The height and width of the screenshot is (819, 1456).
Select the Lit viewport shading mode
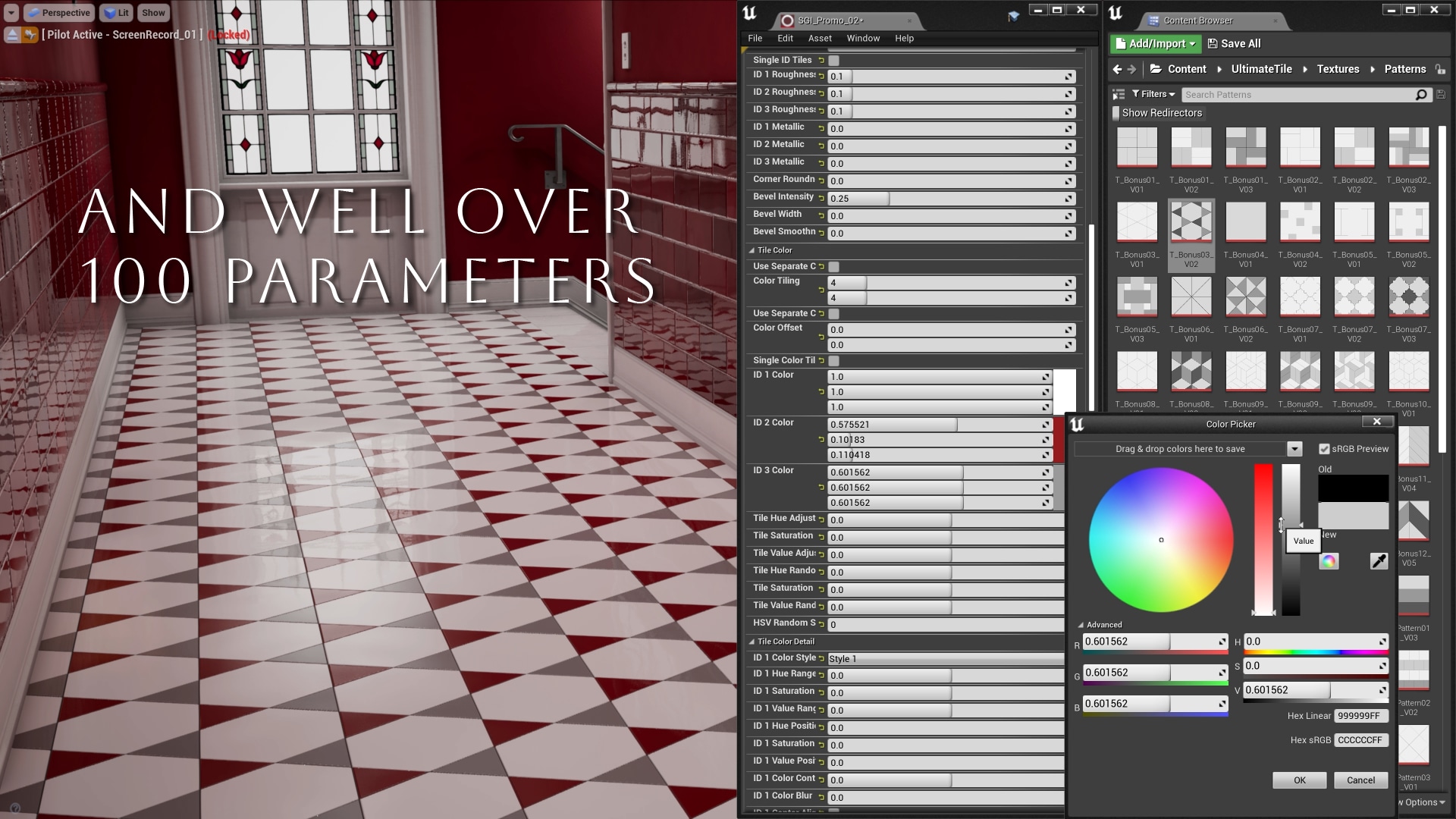click(115, 12)
